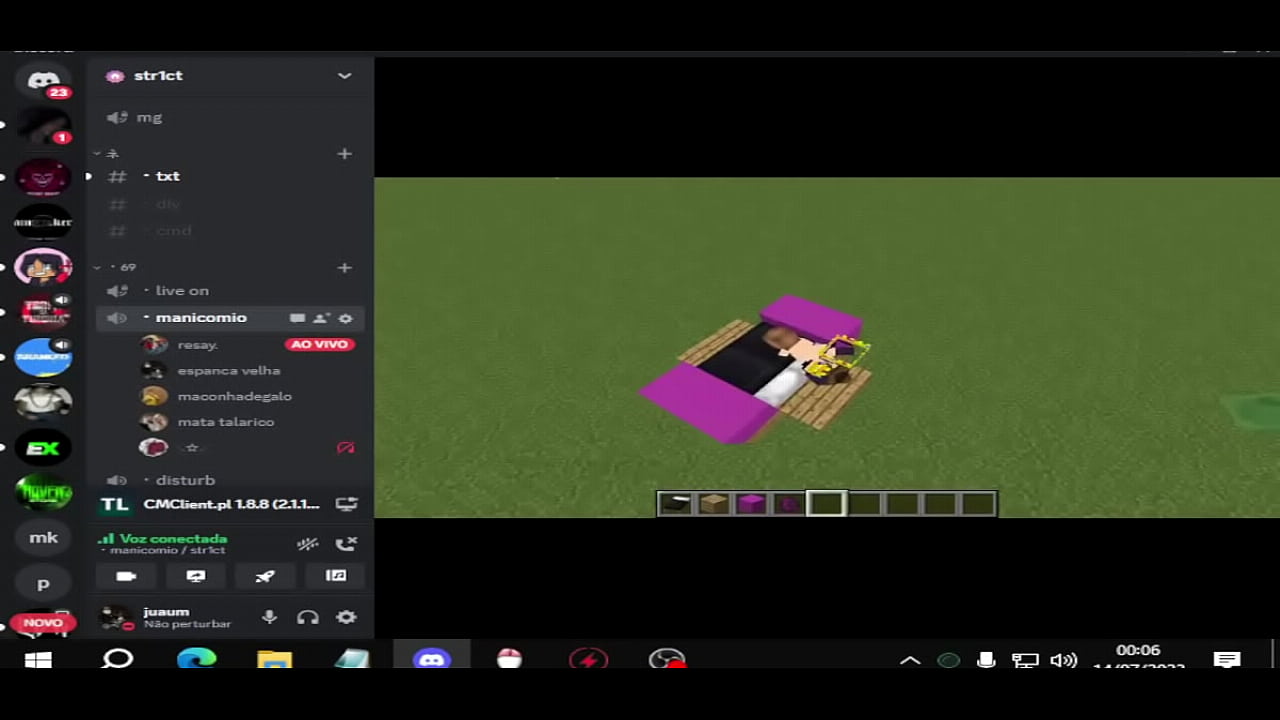1280x720 pixels.
Task: Open the txt text channel
Action: [x=167, y=176]
